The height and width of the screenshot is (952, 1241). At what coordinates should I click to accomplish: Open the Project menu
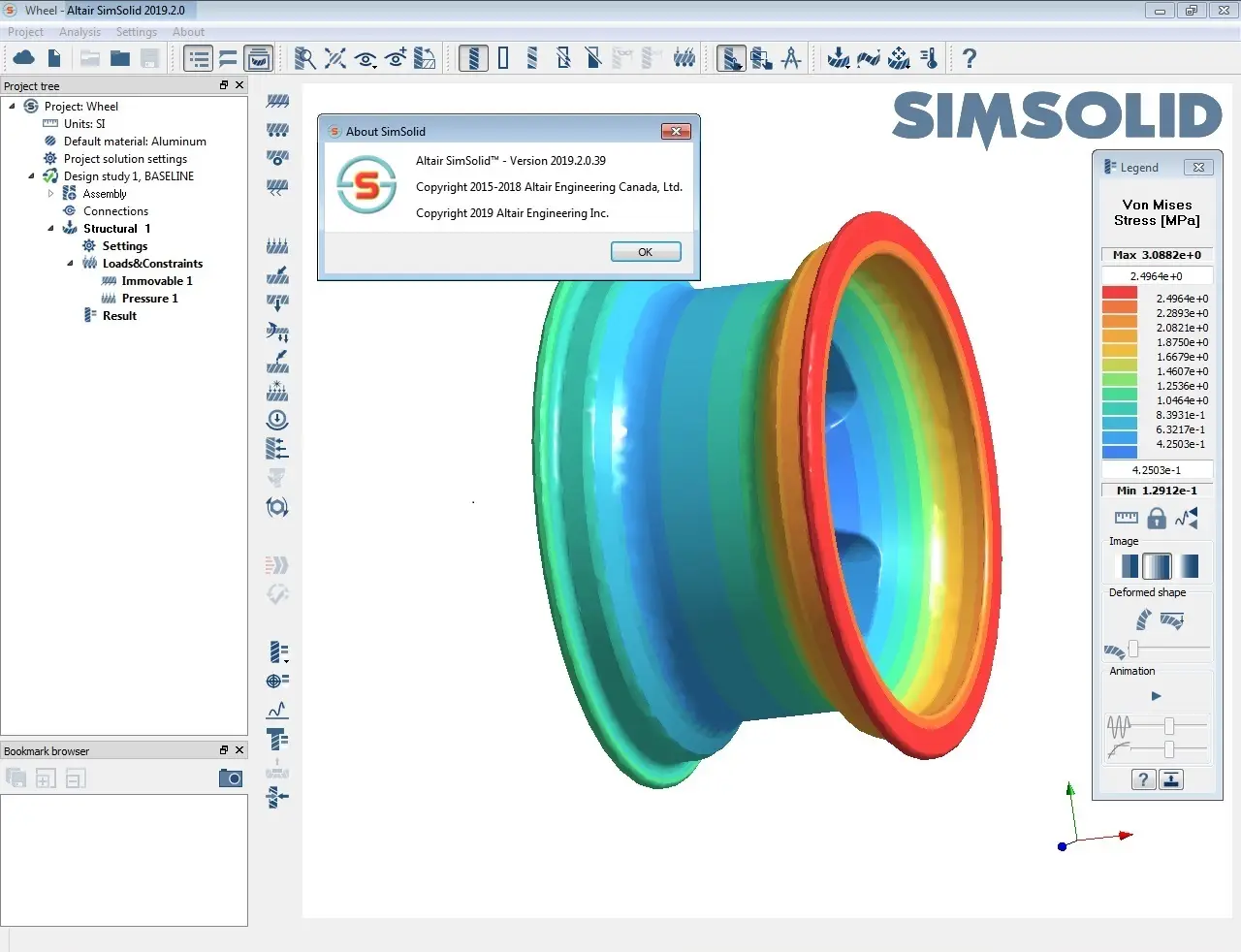25,32
